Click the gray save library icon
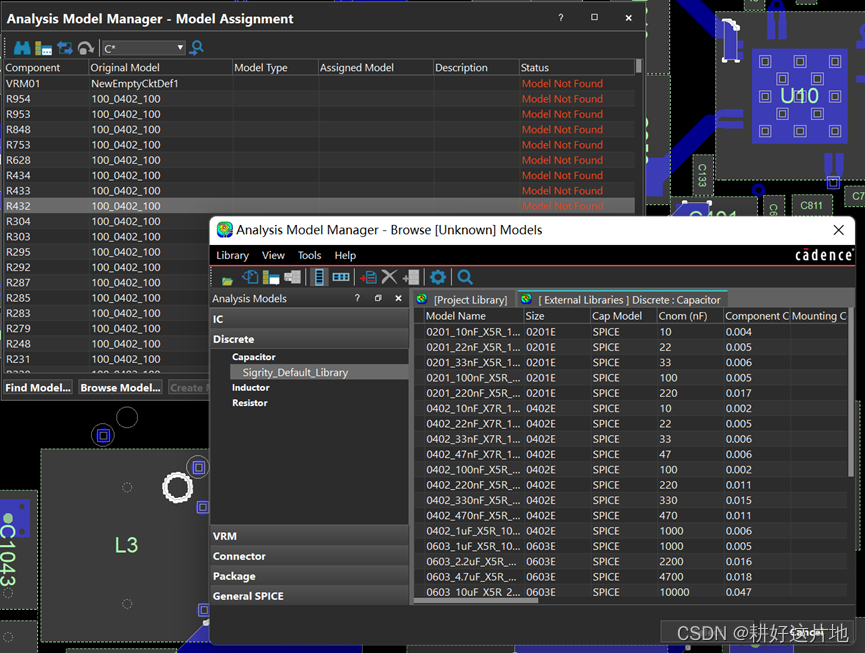This screenshot has height=653, width=865. tap(292, 277)
